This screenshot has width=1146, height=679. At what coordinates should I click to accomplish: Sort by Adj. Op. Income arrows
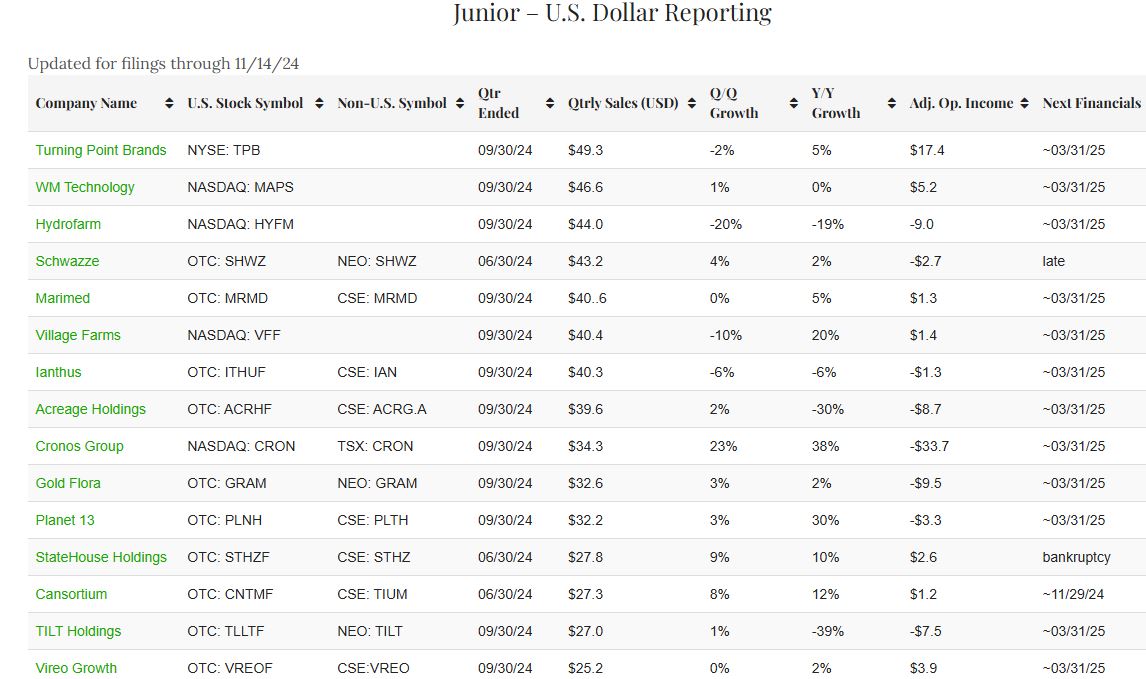[1025, 103]
